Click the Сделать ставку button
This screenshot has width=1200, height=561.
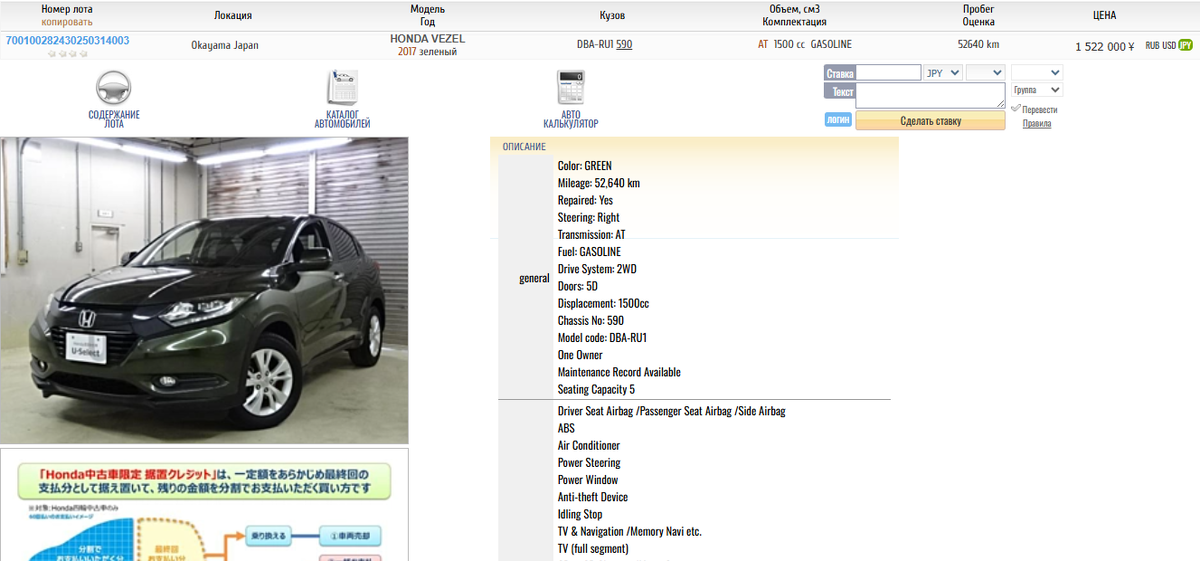tap(930, 121)
